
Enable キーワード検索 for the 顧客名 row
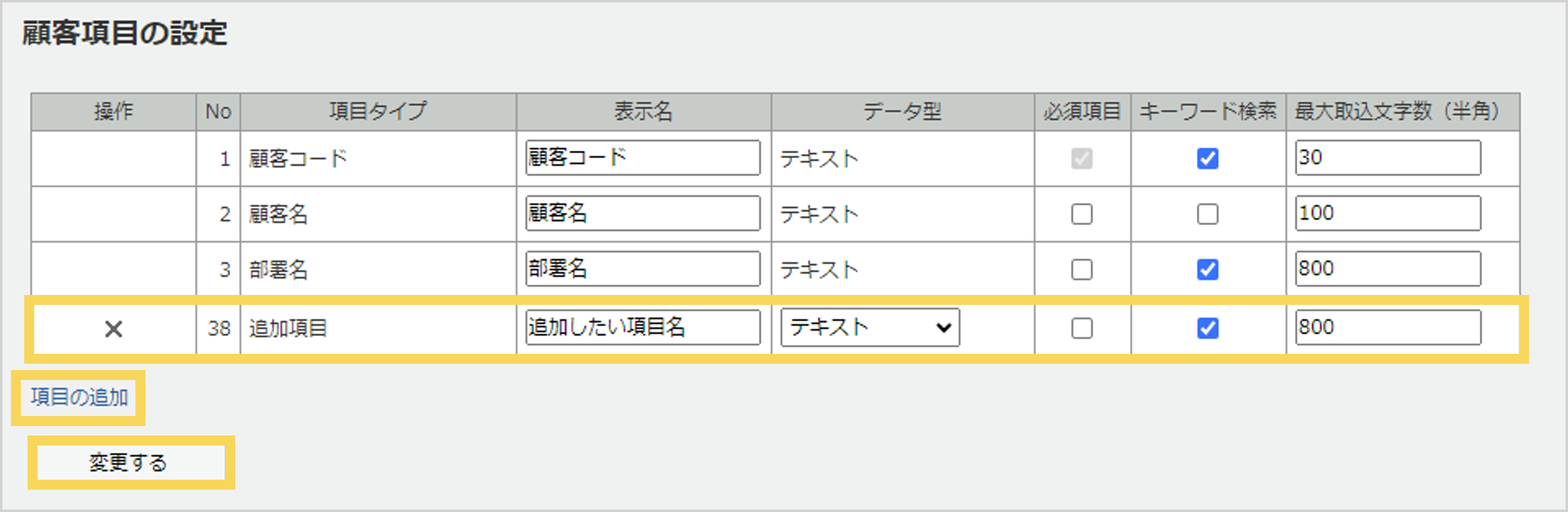[1208, 213]
